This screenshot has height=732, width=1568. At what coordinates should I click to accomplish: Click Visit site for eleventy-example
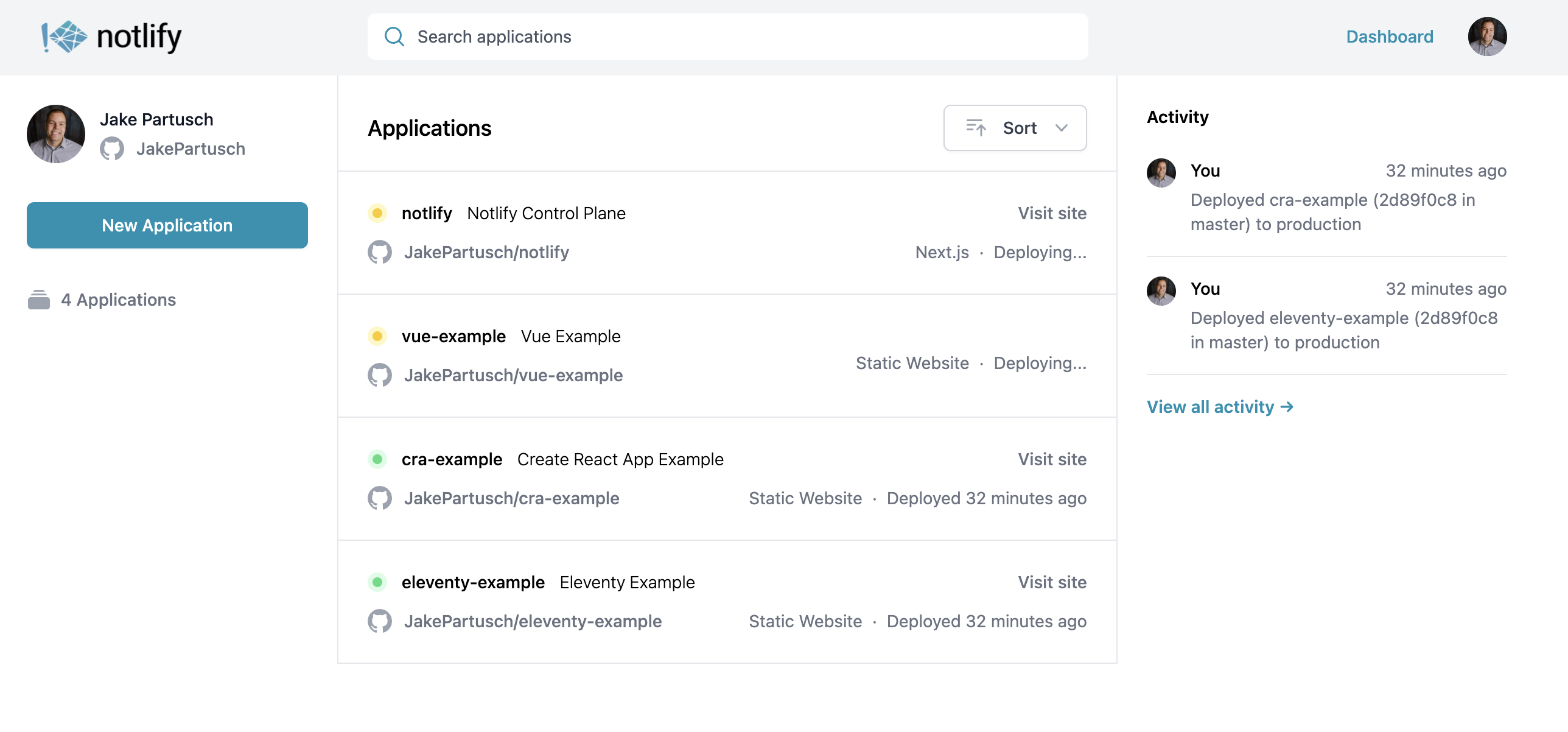click(x=1052, y=582)
